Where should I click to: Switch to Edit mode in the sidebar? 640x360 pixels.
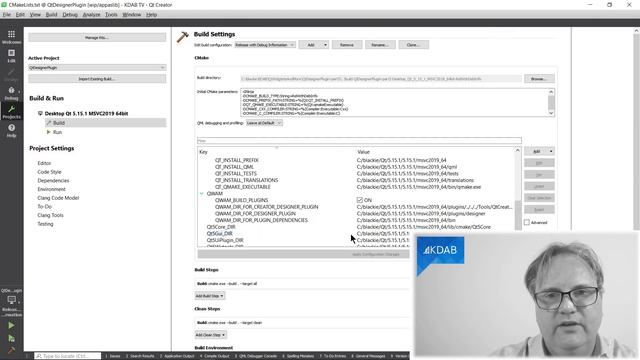click(x=11, y=56)
